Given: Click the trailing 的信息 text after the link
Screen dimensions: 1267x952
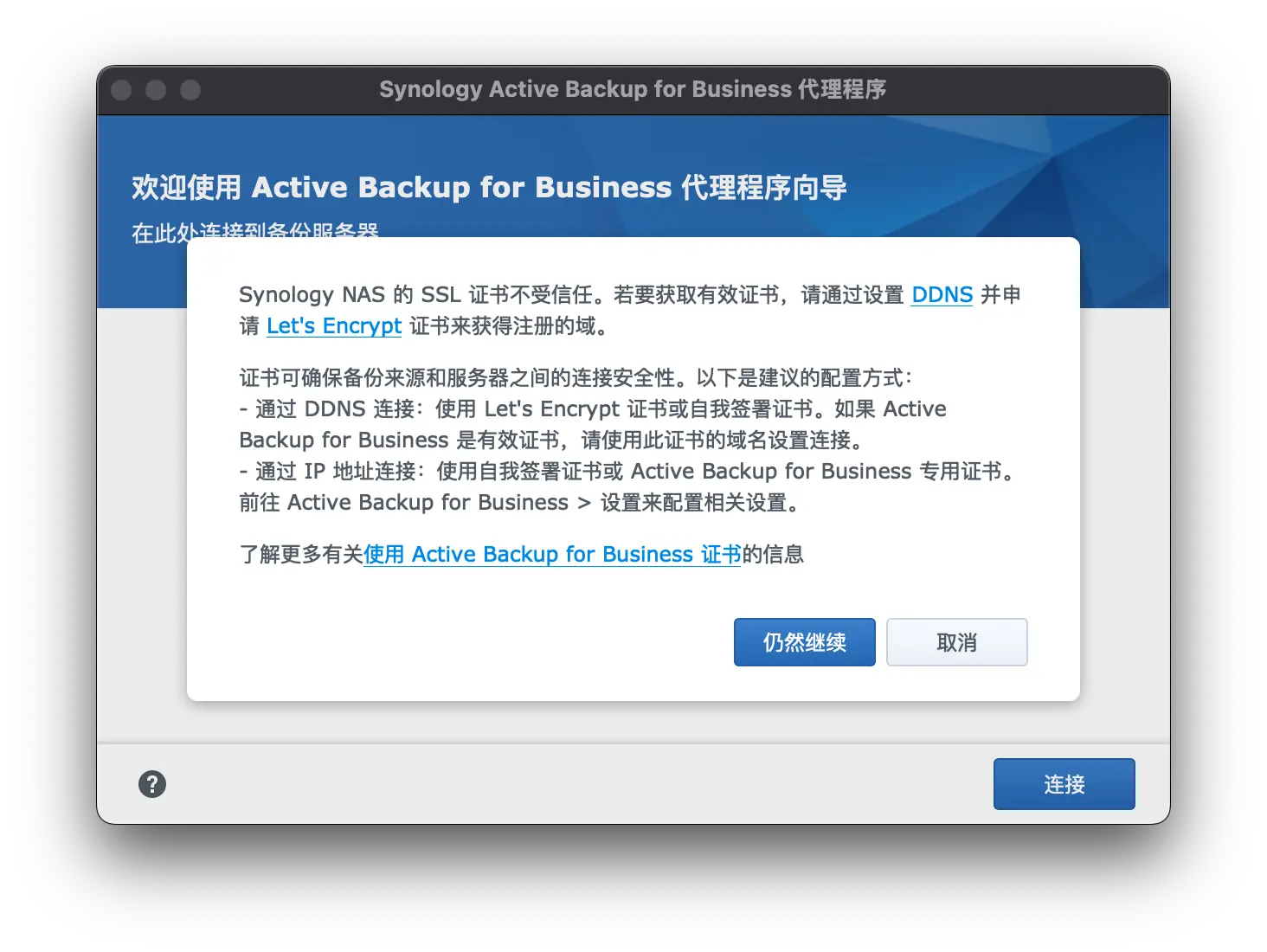Looking at the screenshot, I should 773,555.
